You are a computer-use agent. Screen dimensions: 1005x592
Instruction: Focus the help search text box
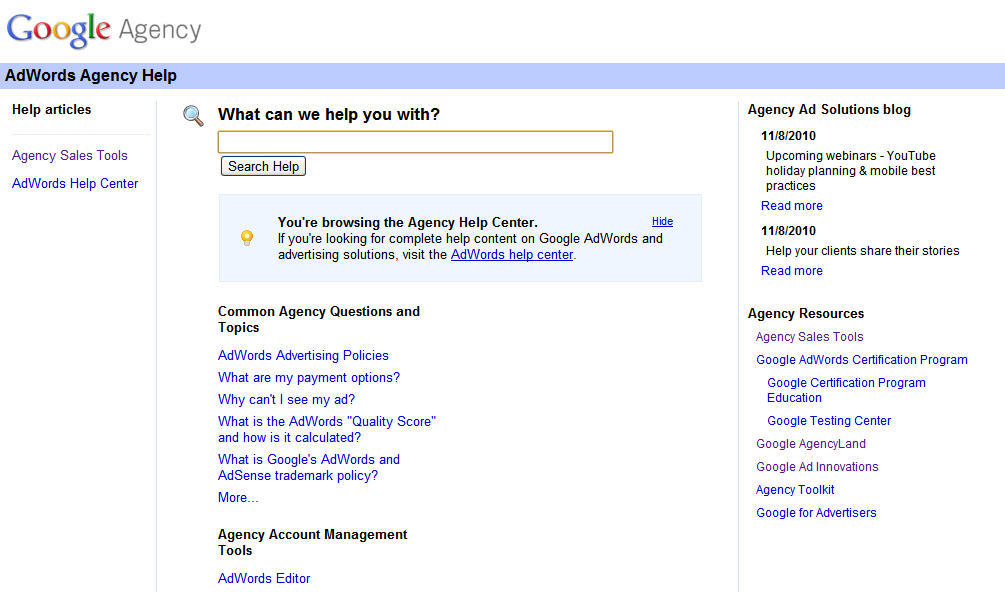click(x=415, y=142)
